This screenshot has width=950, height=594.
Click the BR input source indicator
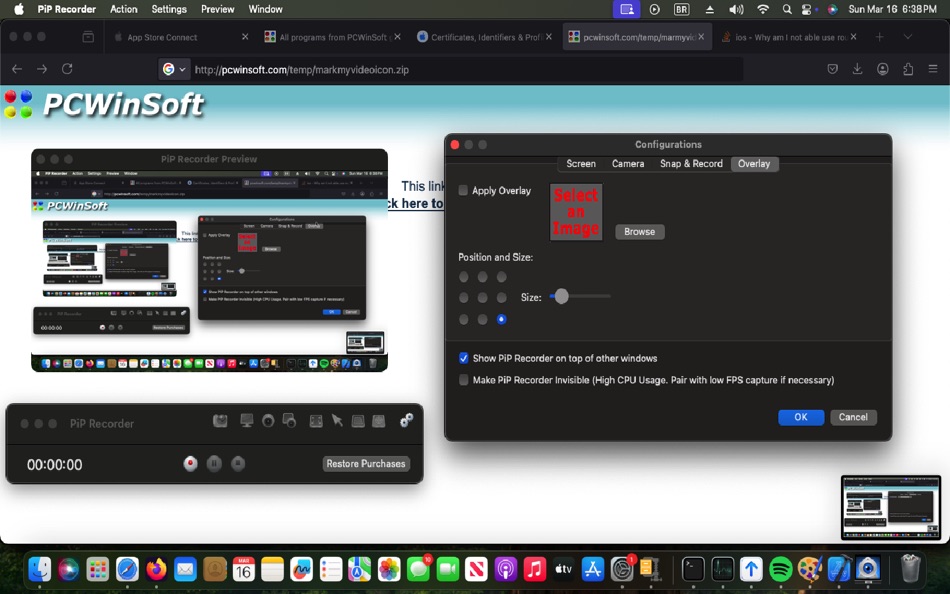(682, 9)
